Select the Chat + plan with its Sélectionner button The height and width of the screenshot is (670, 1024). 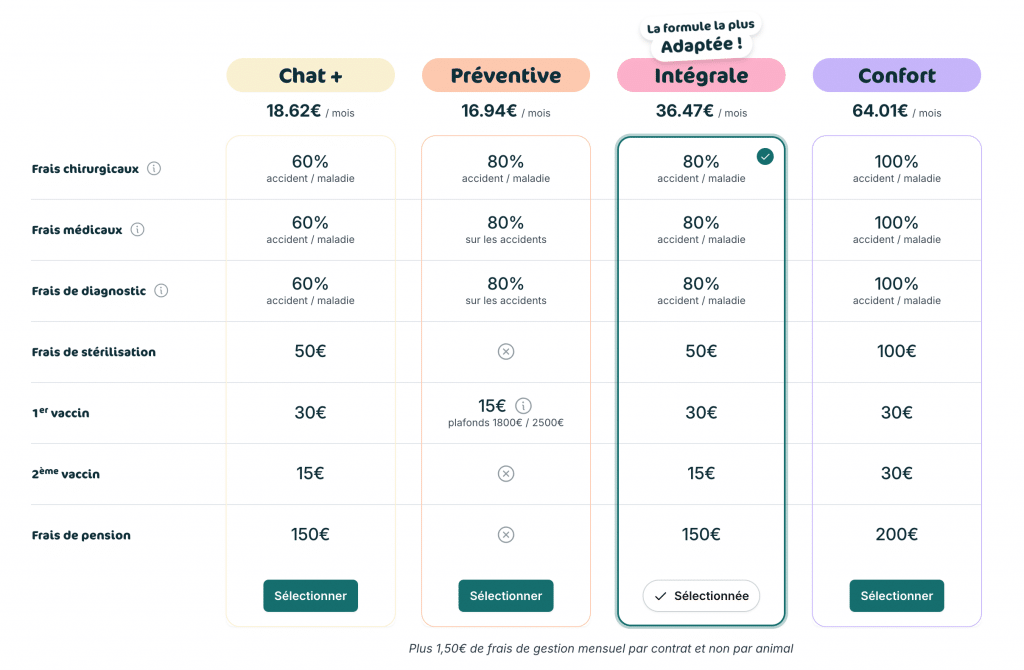pos(310,595)
